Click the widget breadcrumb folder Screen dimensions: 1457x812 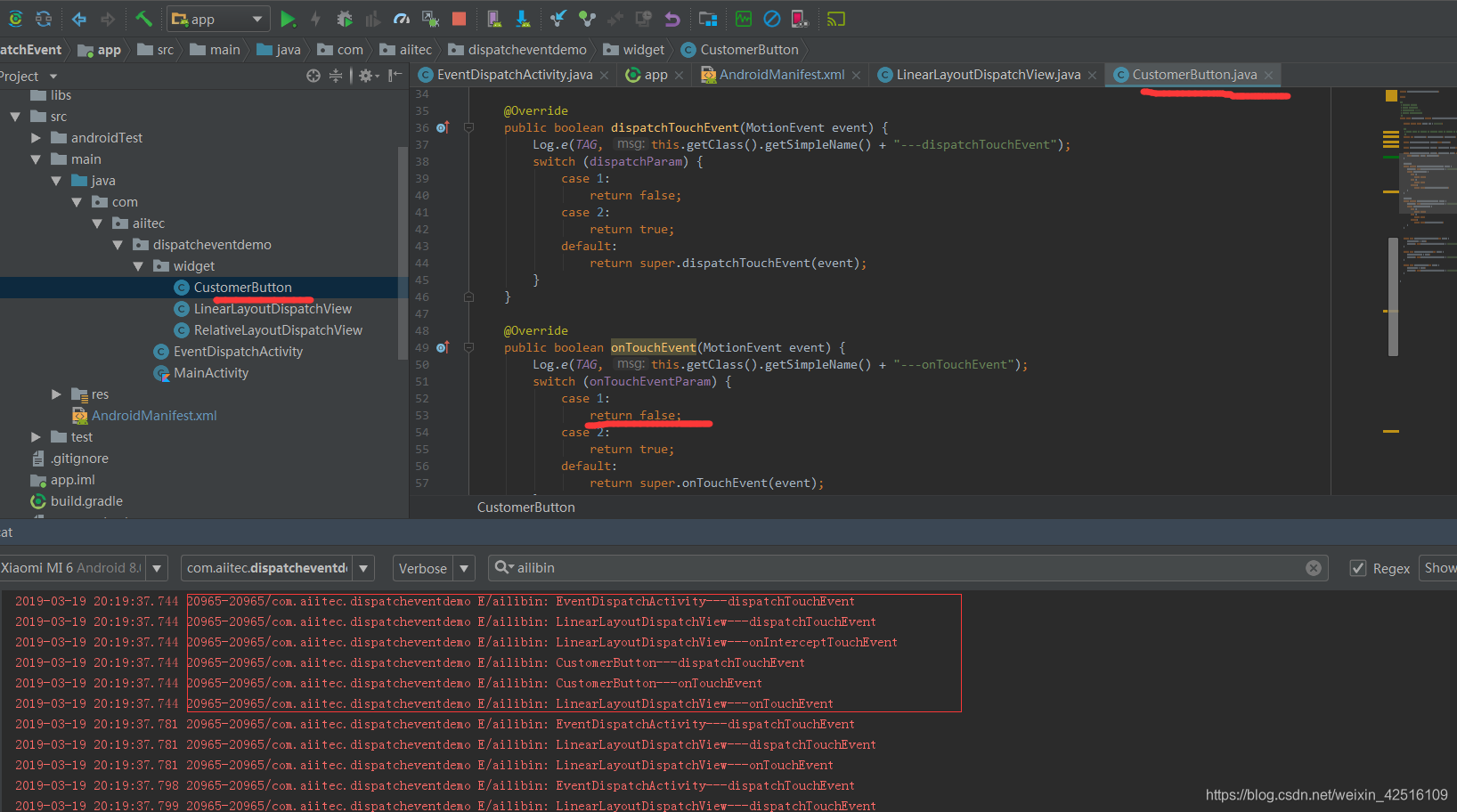coord(634,50)
